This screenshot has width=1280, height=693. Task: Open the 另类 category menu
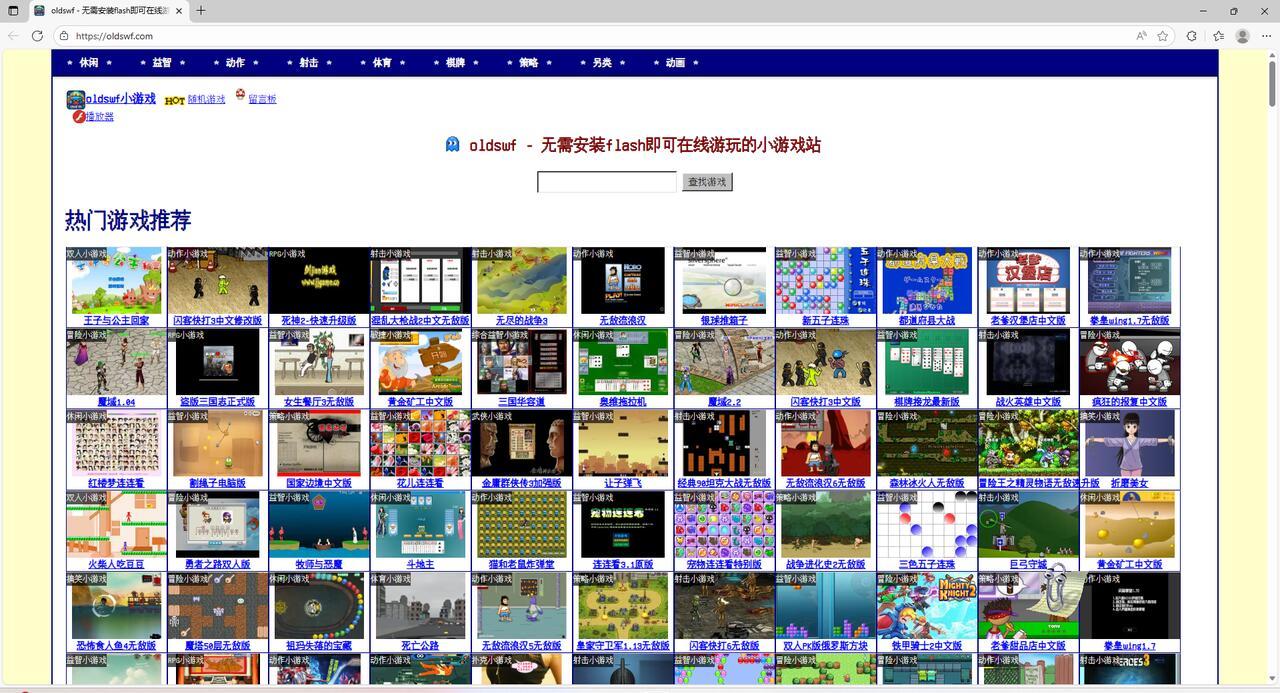(602, 63)
